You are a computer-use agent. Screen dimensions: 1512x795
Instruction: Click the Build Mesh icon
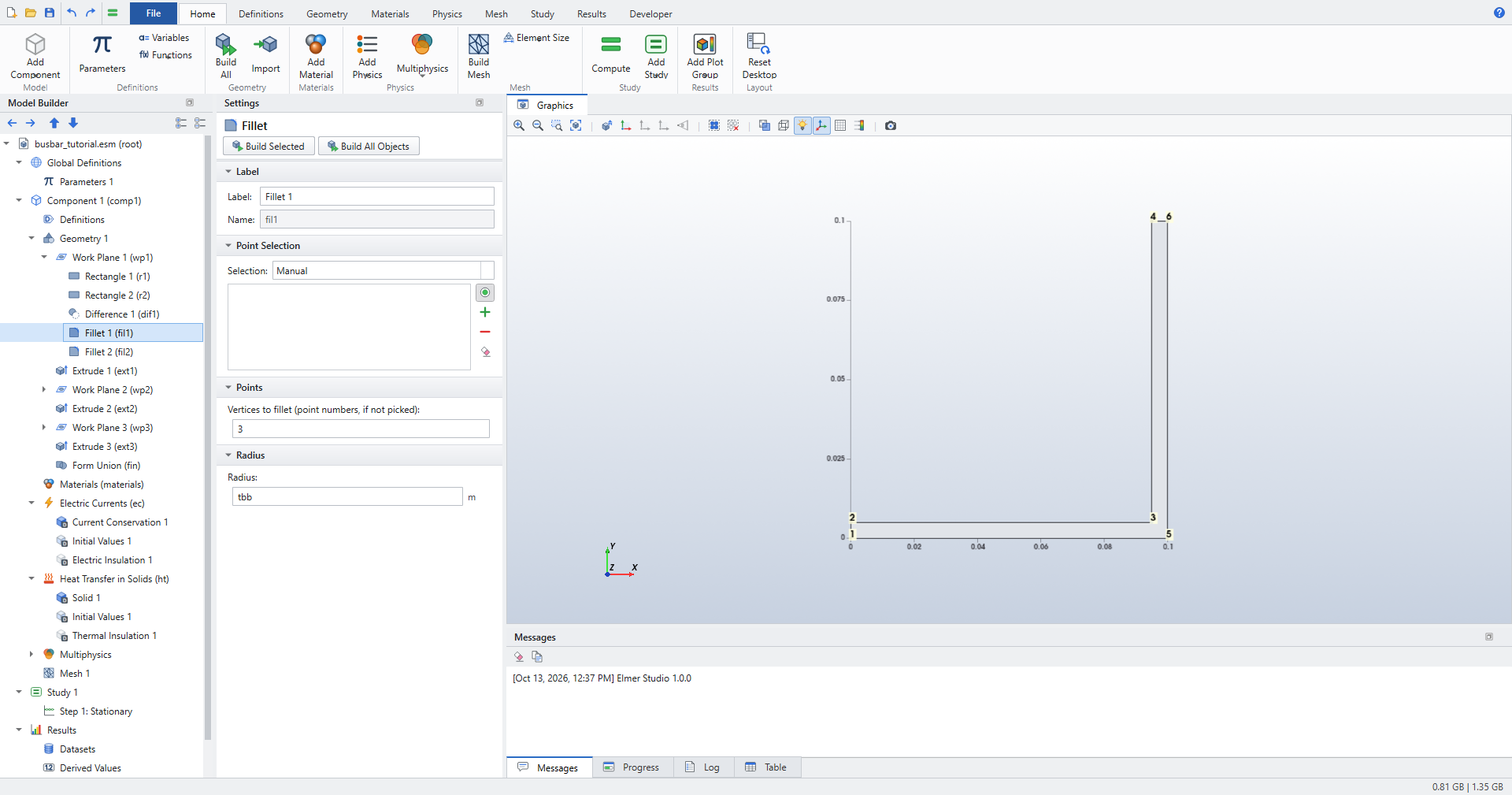point(479,44)
